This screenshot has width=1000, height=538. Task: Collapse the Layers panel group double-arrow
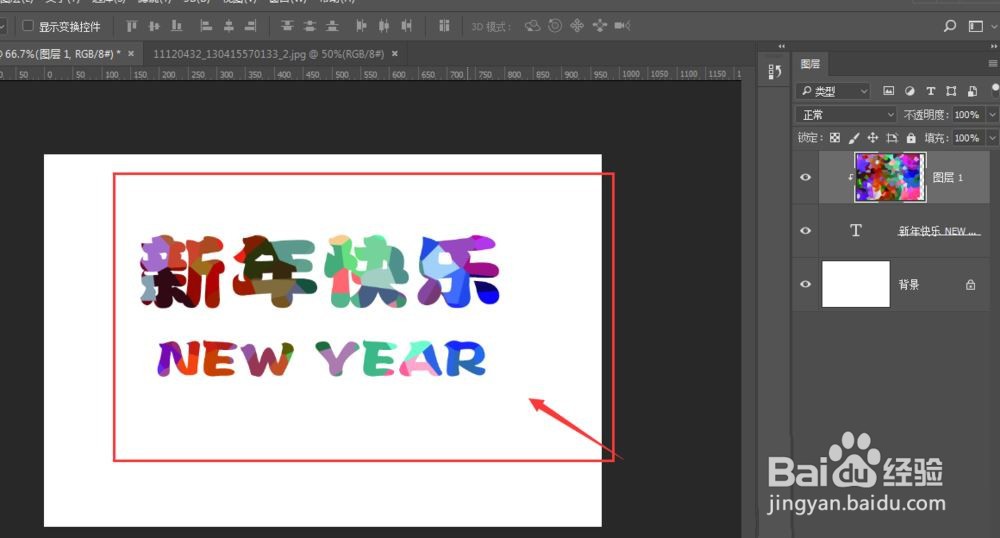coord(994,46)
